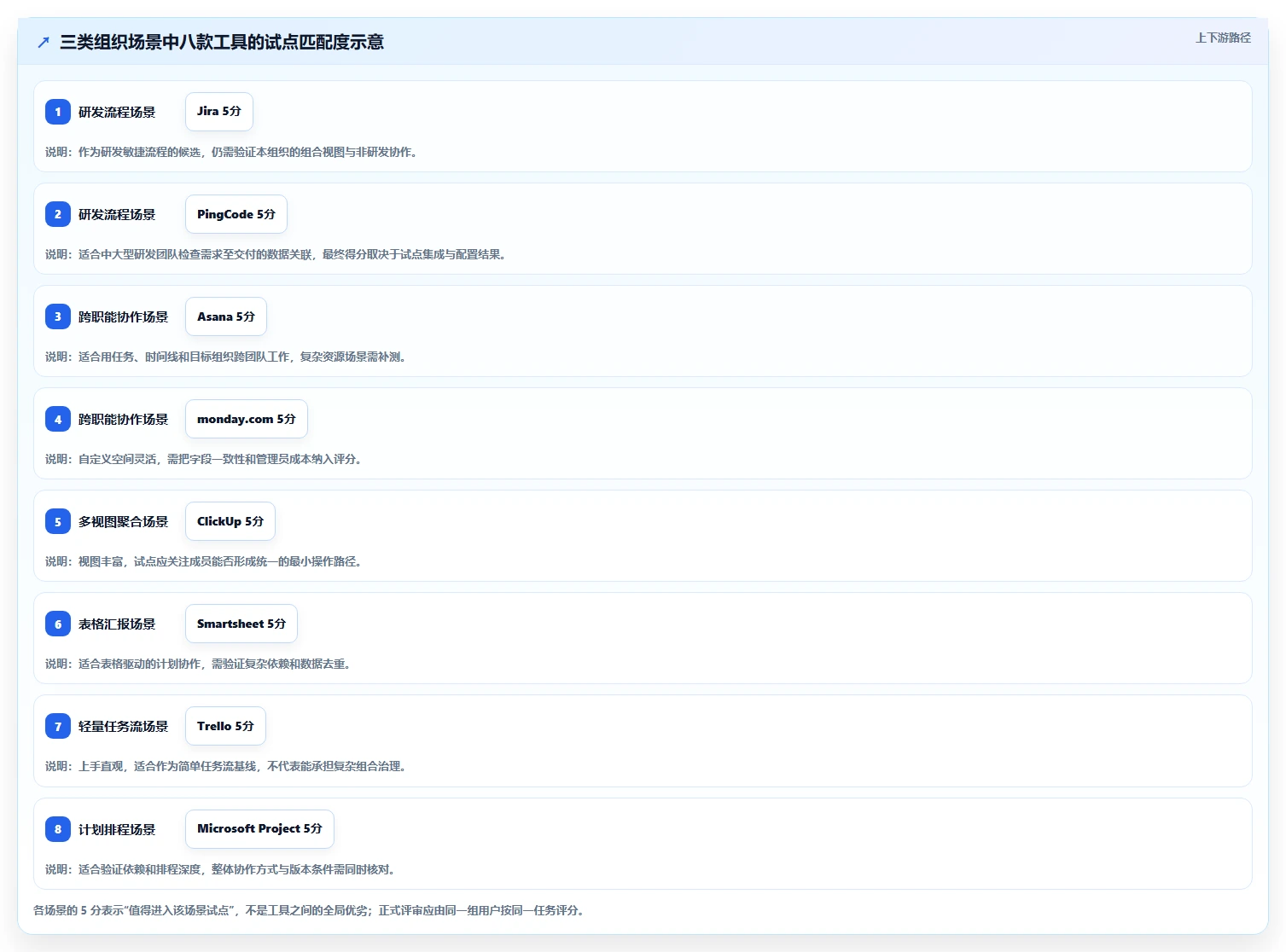
Task: Click the Jira description starting 作为研发敏捷流程的候选
Action: coord(231,152)
